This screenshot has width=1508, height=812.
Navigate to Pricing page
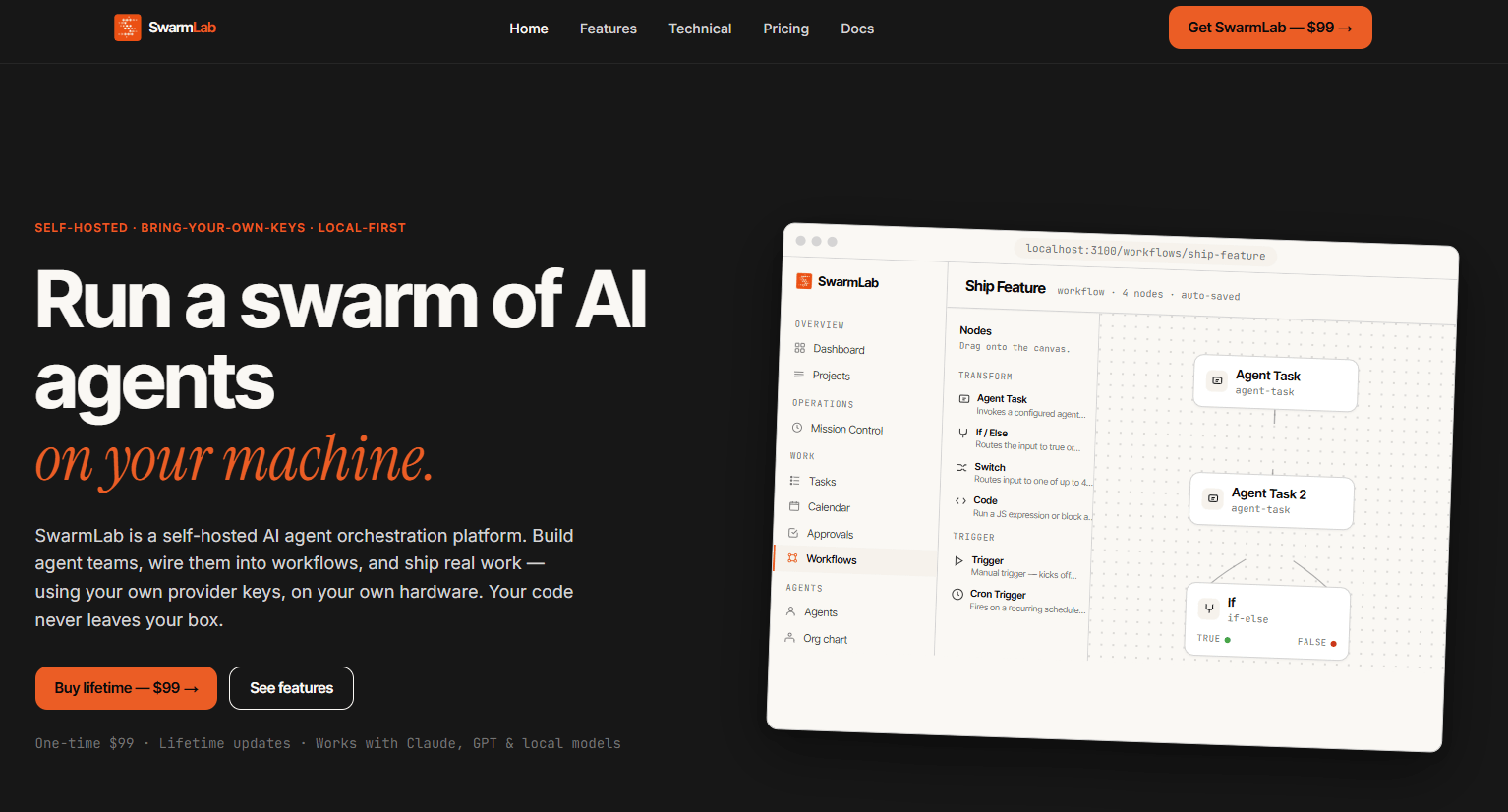786,29
